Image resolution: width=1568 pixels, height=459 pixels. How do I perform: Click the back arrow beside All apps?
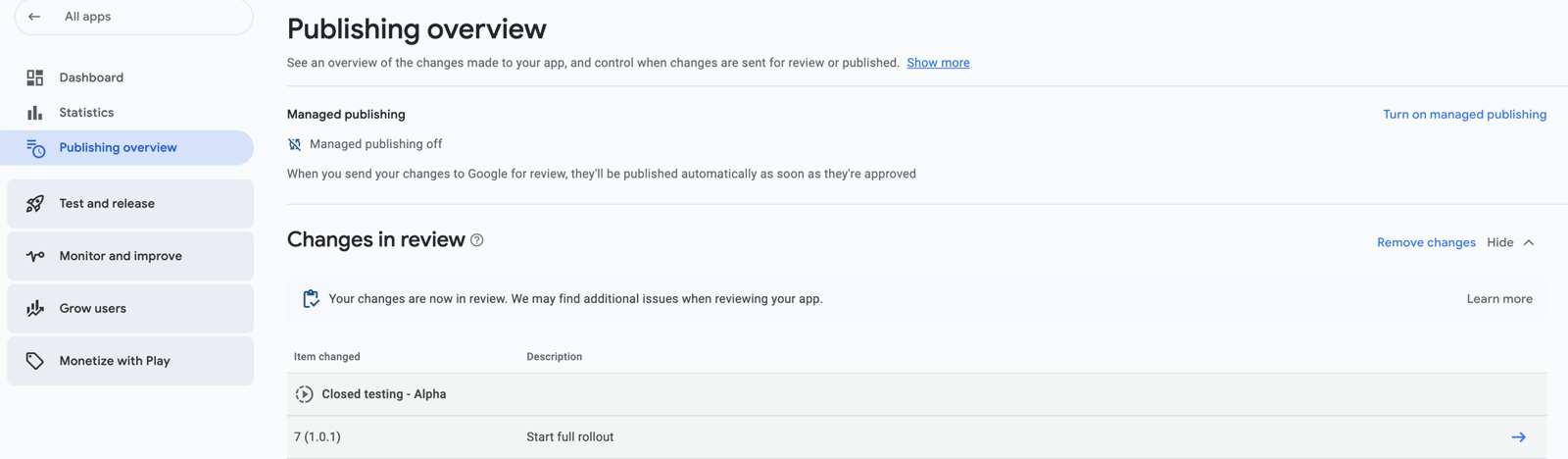(34, 17)
